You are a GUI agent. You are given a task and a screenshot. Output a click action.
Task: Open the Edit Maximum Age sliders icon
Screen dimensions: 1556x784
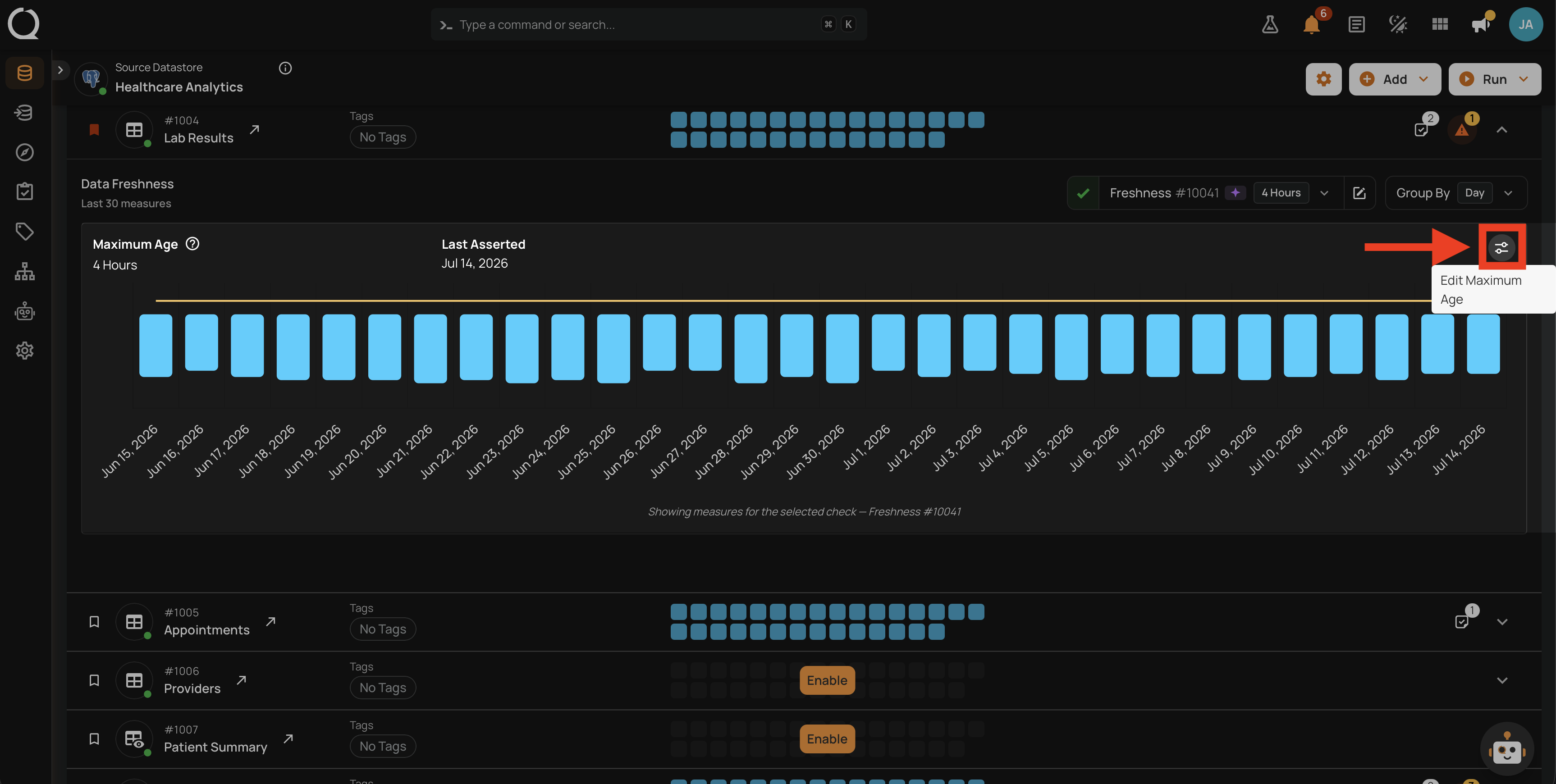pos(1501,247)
